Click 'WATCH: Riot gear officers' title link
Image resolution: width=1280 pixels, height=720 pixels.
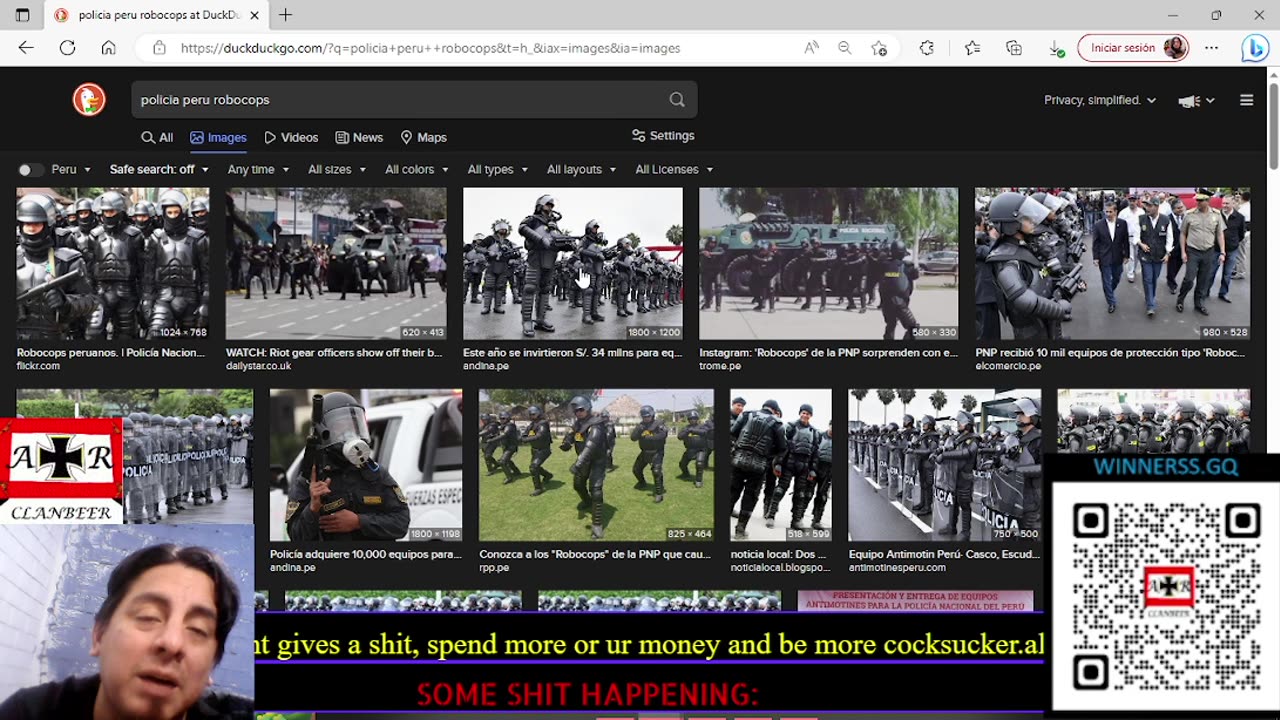[x=334, y=353]
